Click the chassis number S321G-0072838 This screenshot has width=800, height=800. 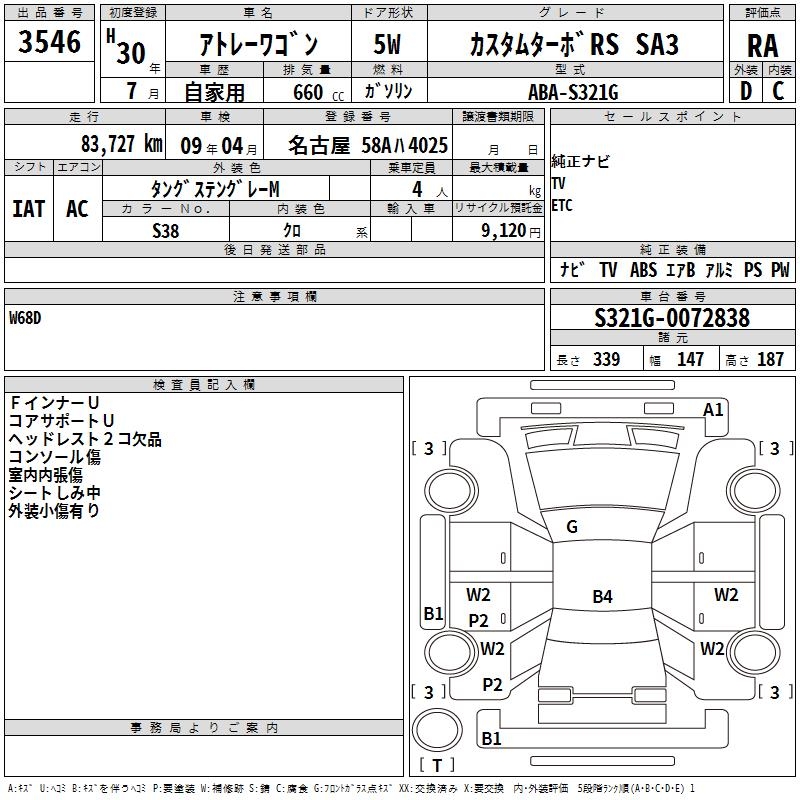tap(672, 318)
